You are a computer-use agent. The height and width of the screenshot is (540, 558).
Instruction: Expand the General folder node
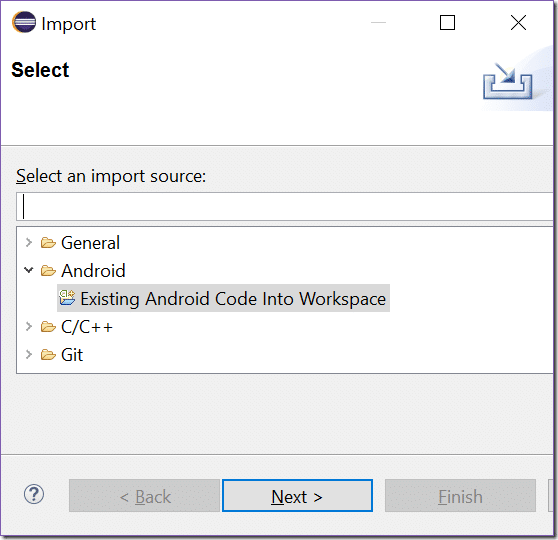29,242
